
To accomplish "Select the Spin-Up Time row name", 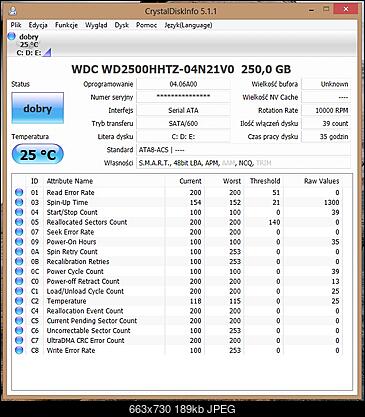I will [x=67, y=202].
